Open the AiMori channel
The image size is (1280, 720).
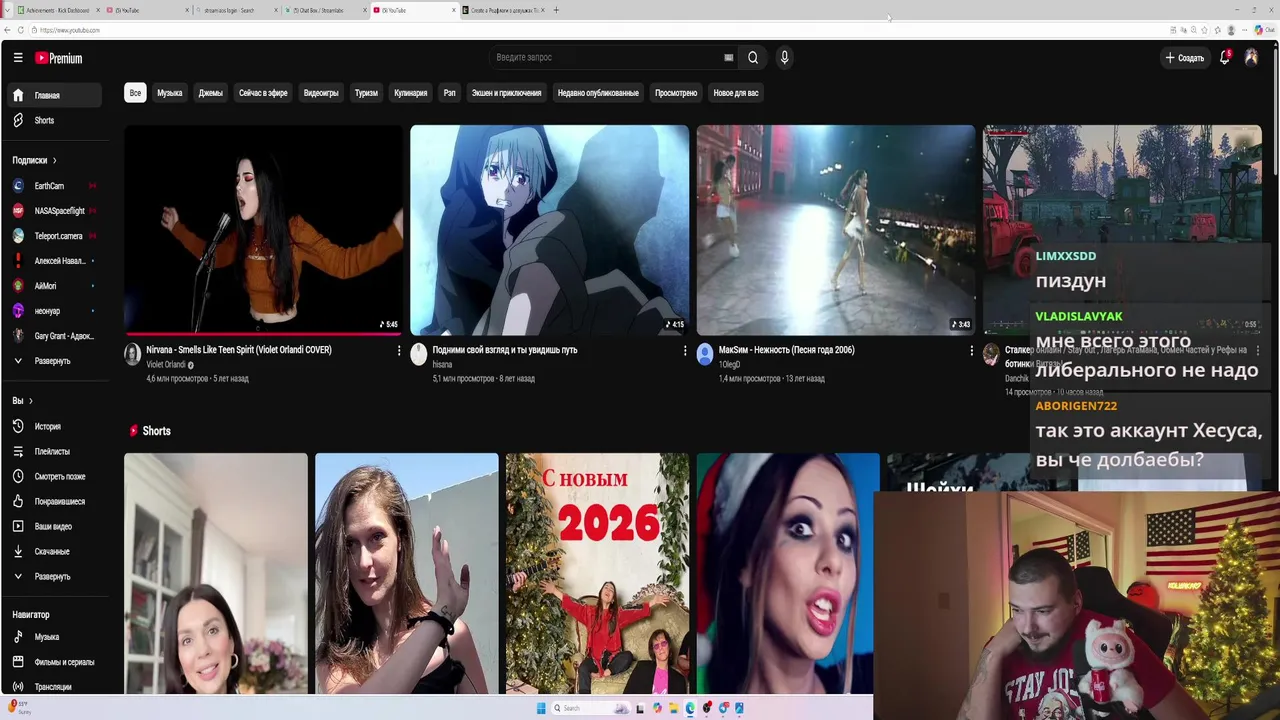(56, 286)
